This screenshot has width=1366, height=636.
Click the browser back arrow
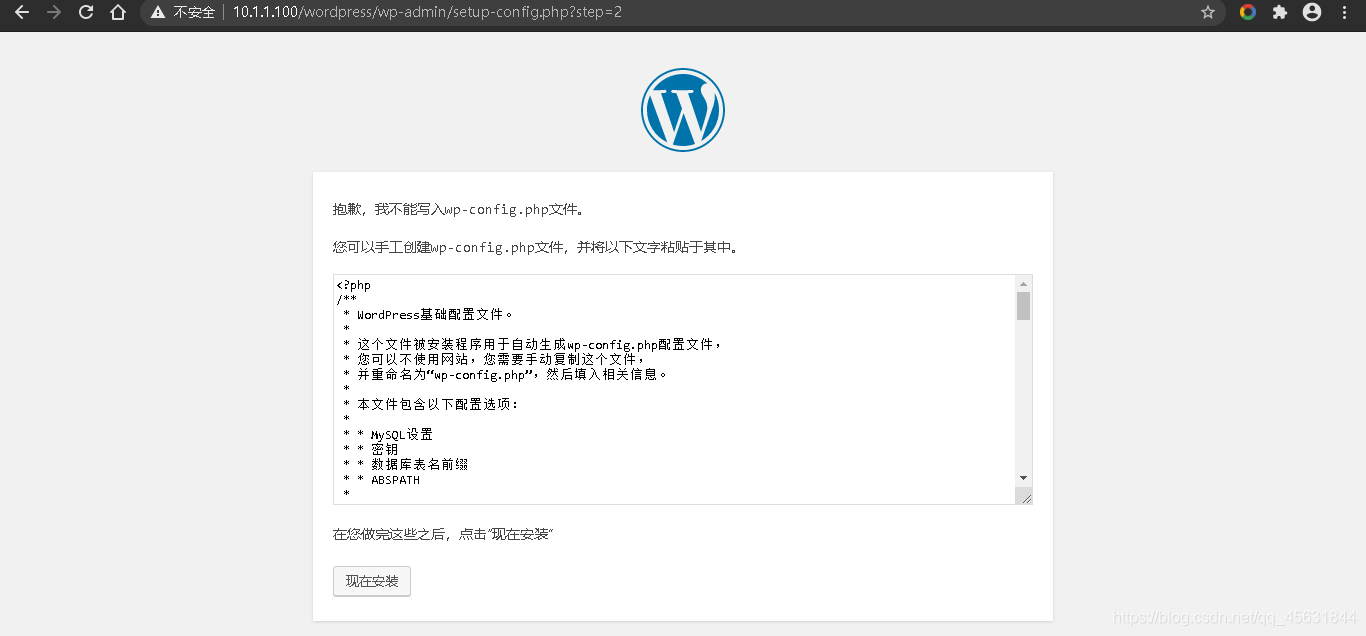click(x=22, y=12)
